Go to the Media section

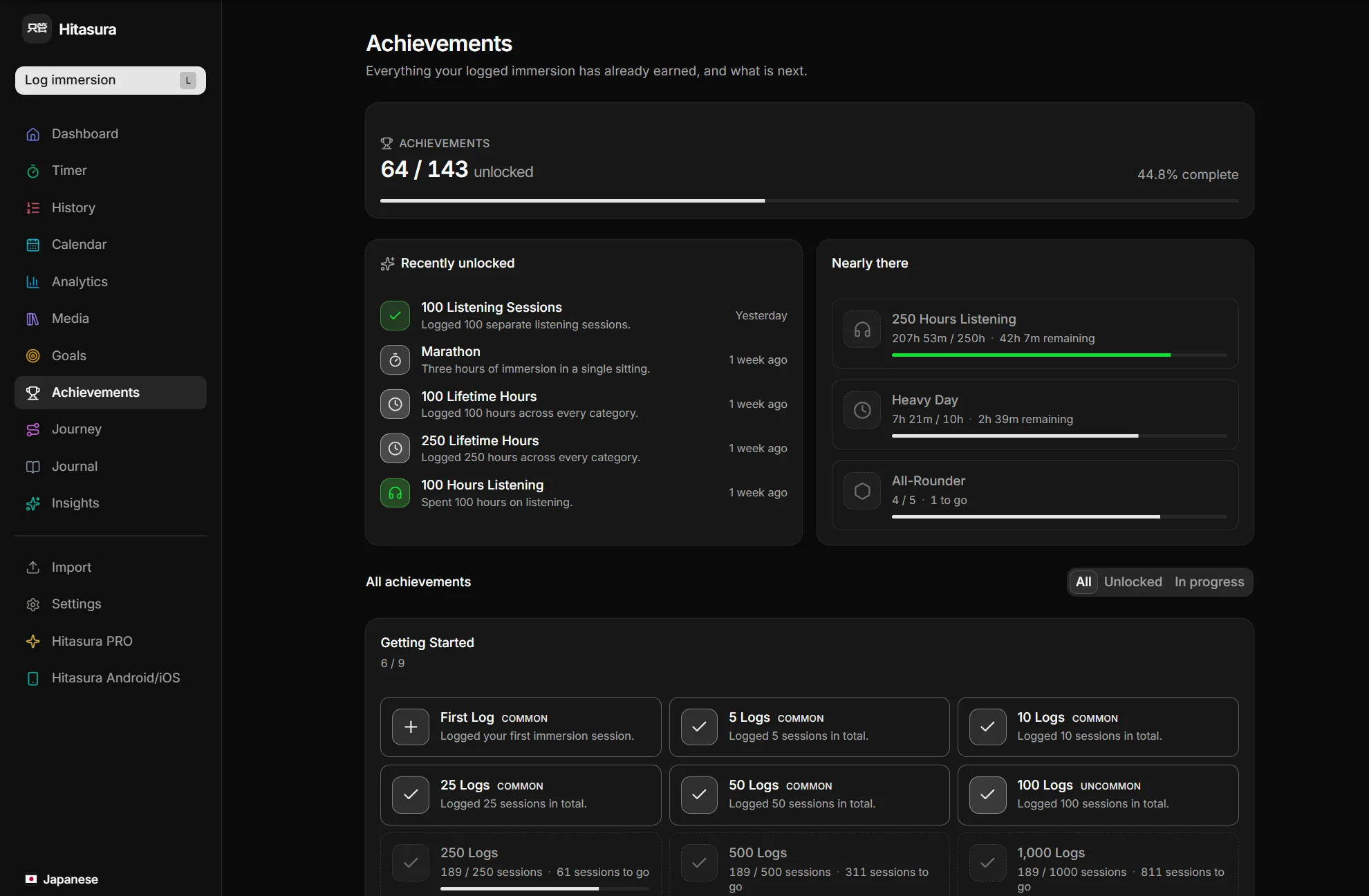click(x=111, y=319)
